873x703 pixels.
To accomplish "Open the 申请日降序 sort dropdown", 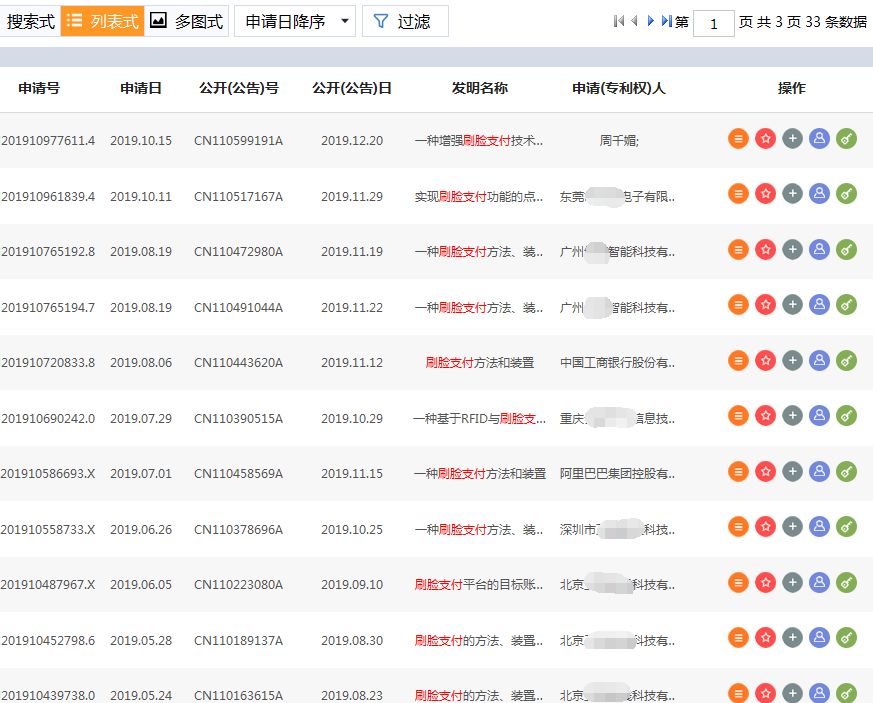I will [x=295, y=21].
